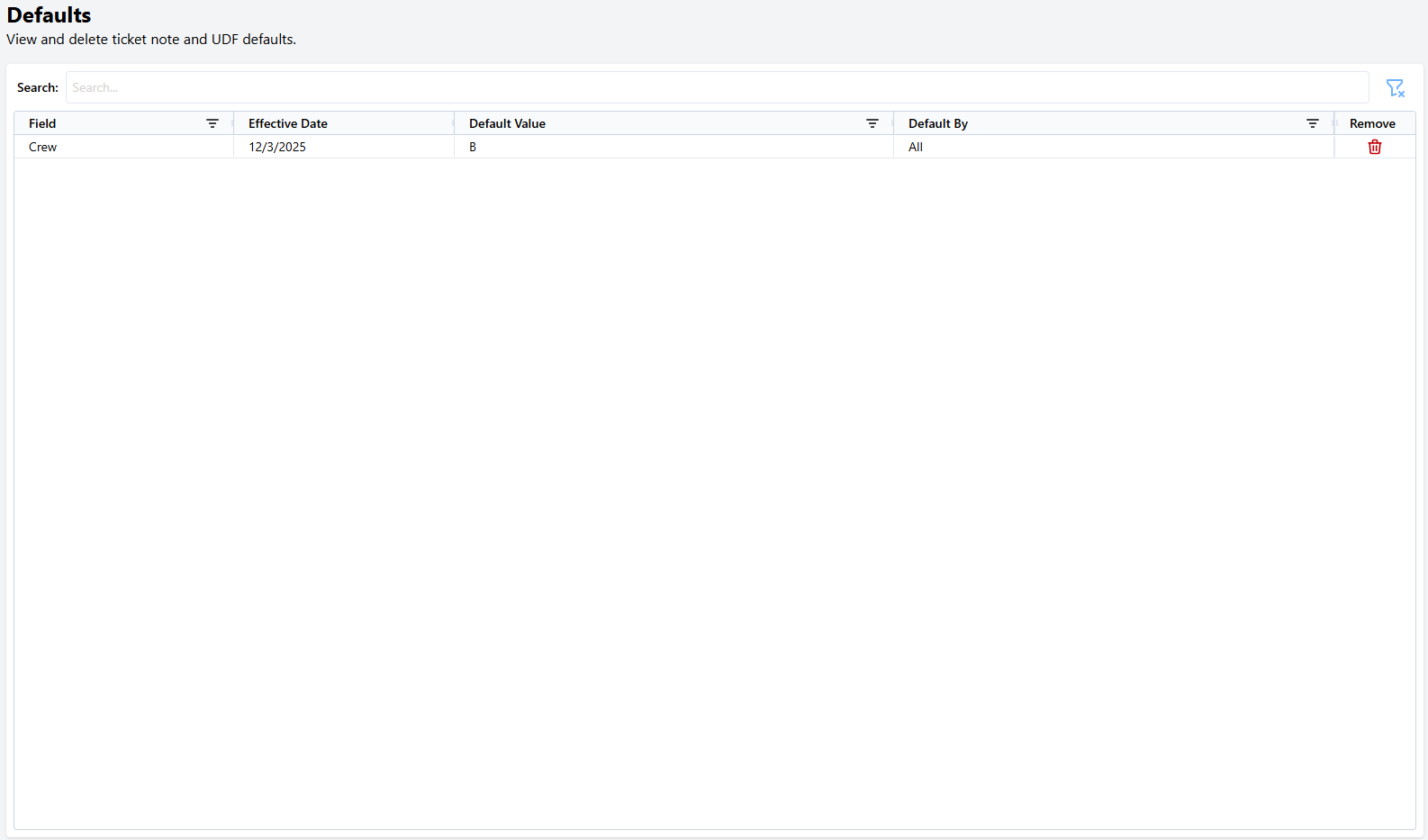Viewport: 1428px width, 840px height.
Task: Sort by the Default By column header
Action: (937, 123)
